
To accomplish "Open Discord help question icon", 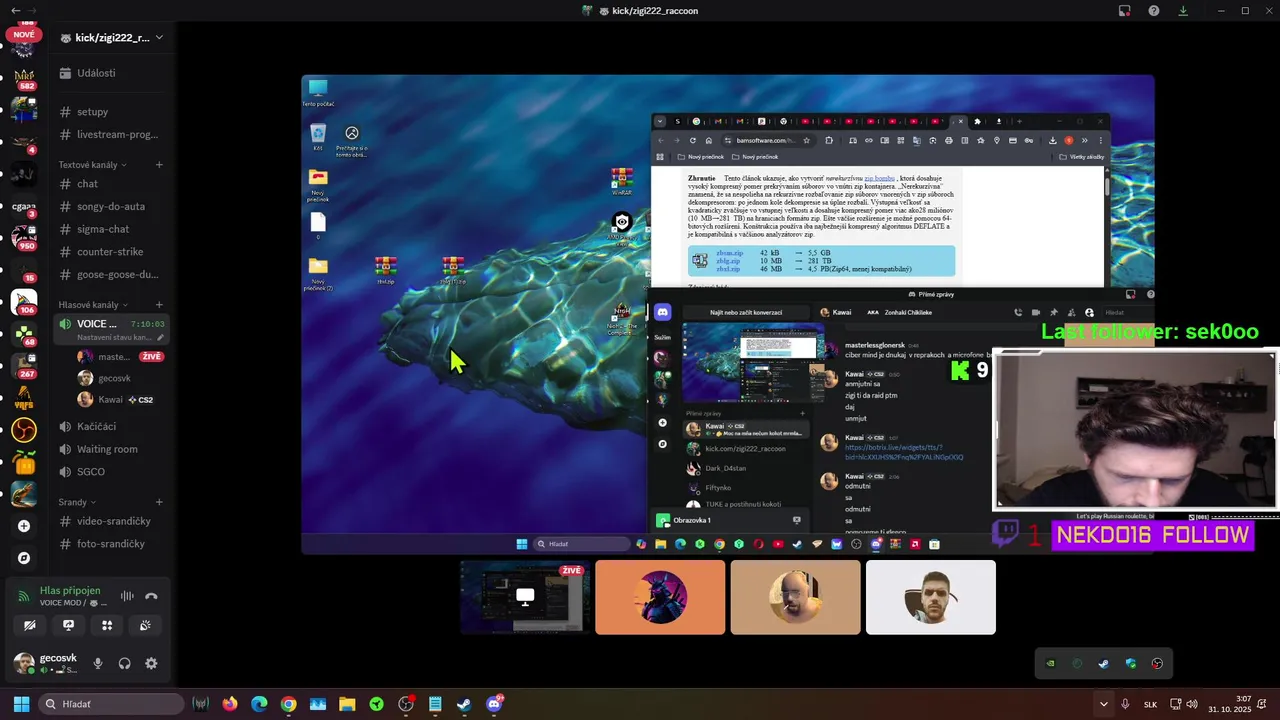I will coord(1154,11).
